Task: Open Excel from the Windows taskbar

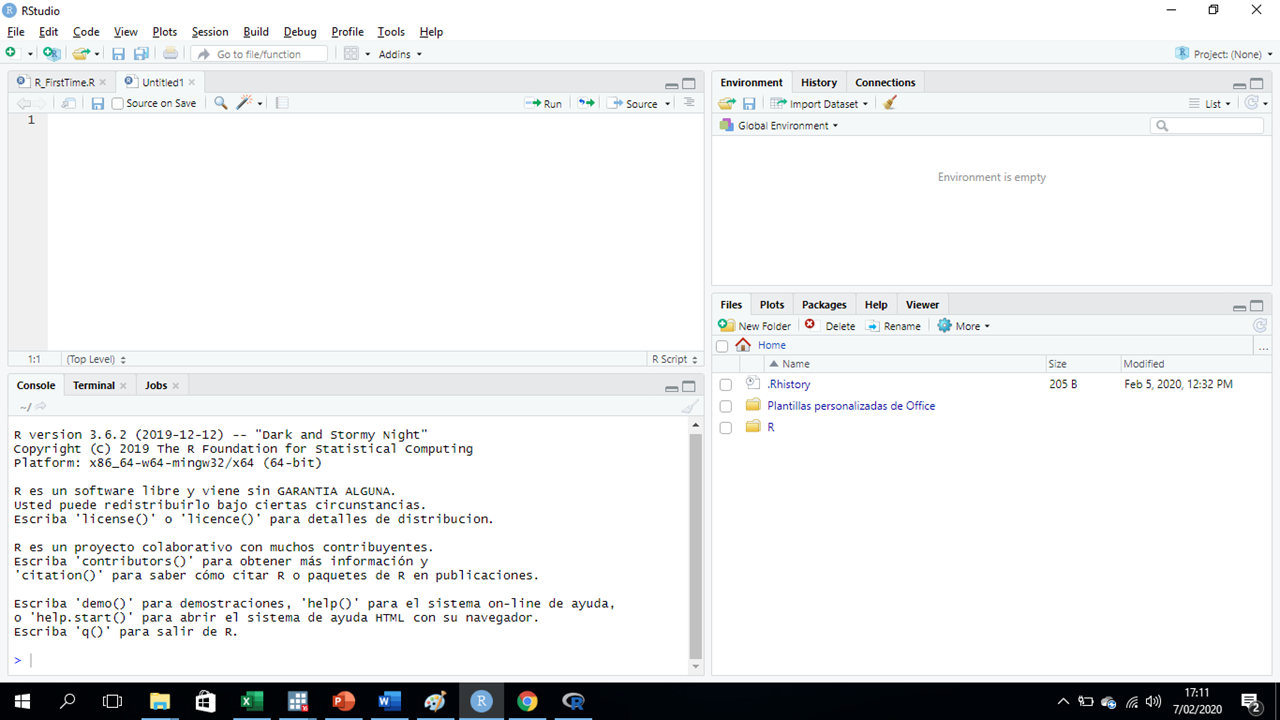Action: [251, 701]
